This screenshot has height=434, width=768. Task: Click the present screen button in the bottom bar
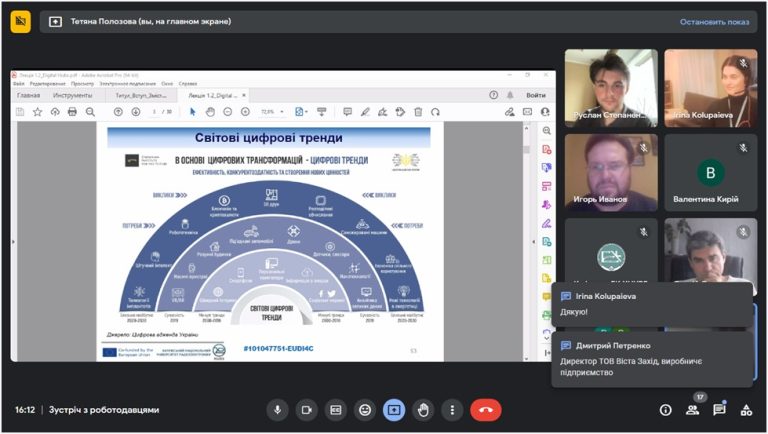(x=394, y=410)
